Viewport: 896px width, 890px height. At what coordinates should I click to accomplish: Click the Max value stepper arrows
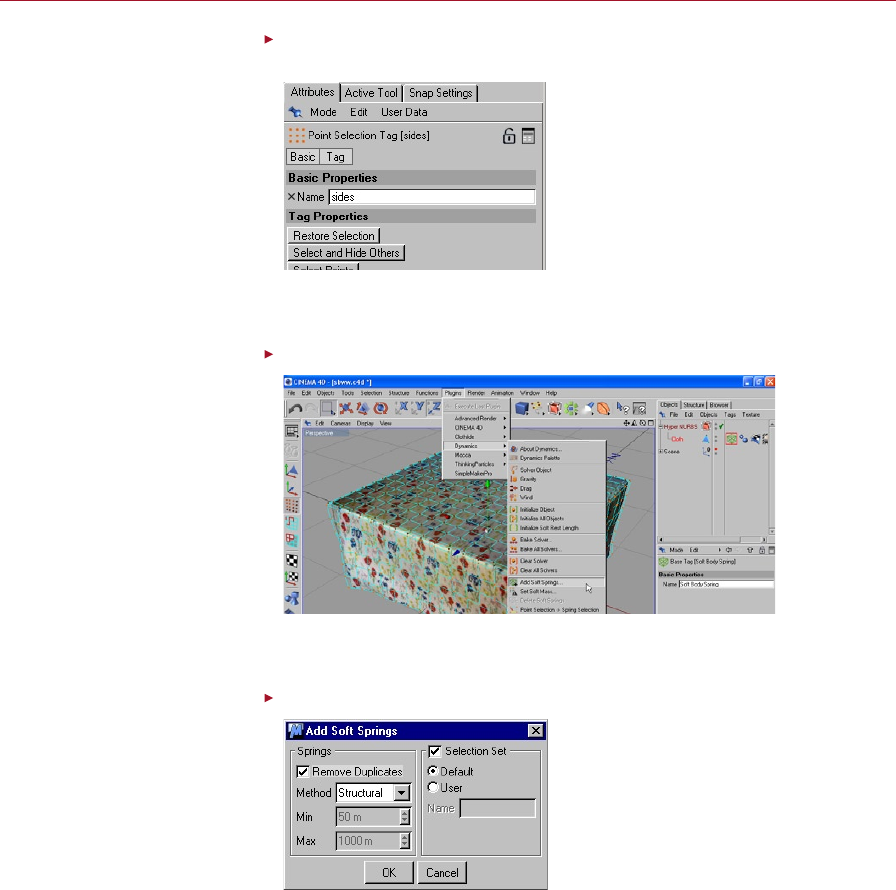point(405,841)
